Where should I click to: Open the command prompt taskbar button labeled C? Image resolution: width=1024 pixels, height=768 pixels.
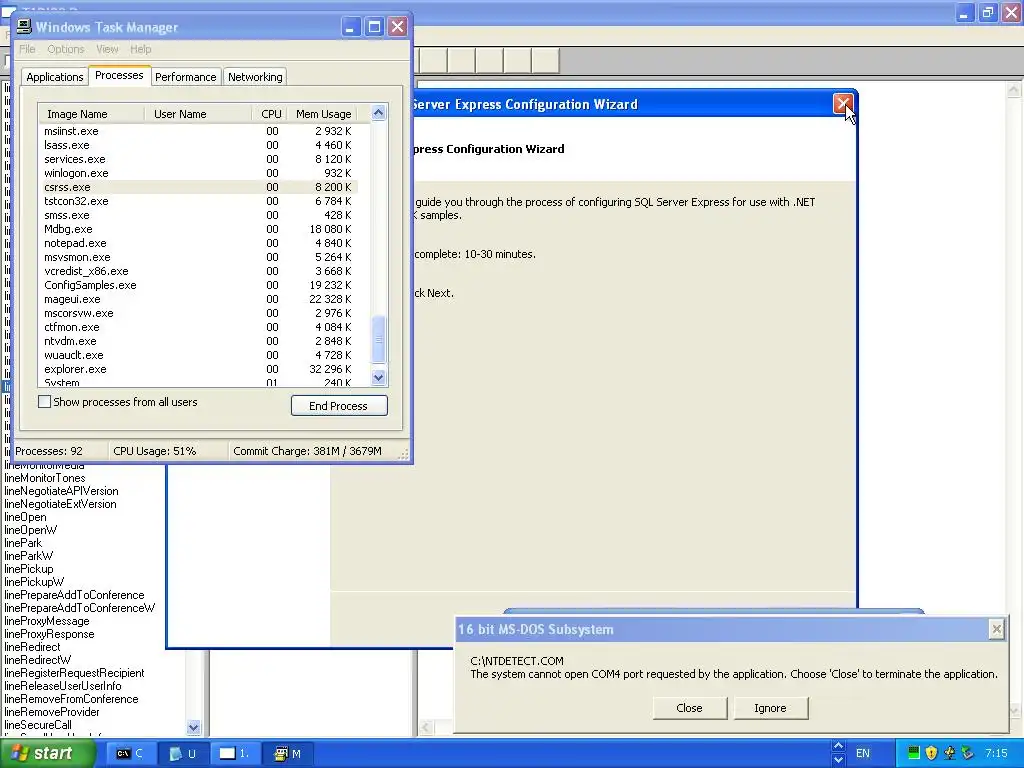tap(129, 754)
